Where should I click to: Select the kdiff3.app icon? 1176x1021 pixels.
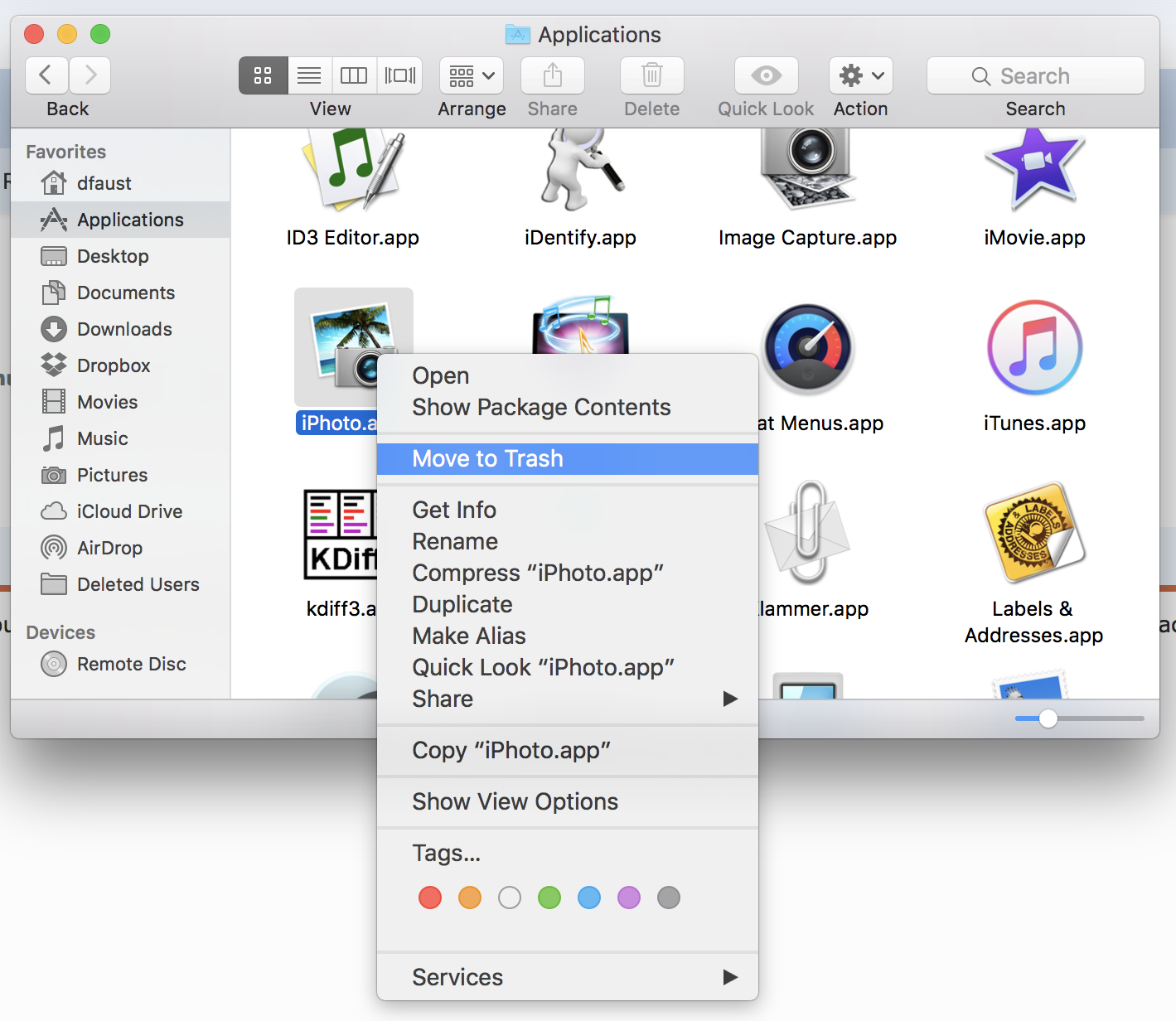tap(341, 535)
